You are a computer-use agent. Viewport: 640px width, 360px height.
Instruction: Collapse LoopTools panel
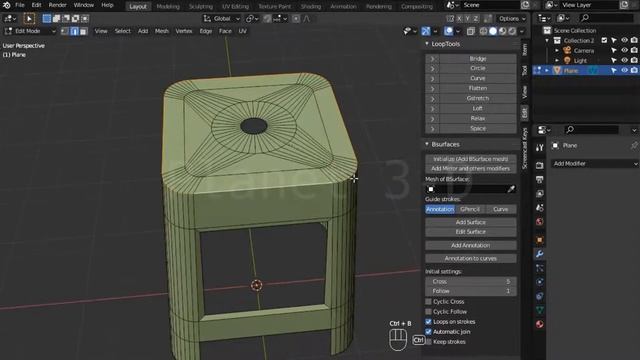(x=427, y=44)
